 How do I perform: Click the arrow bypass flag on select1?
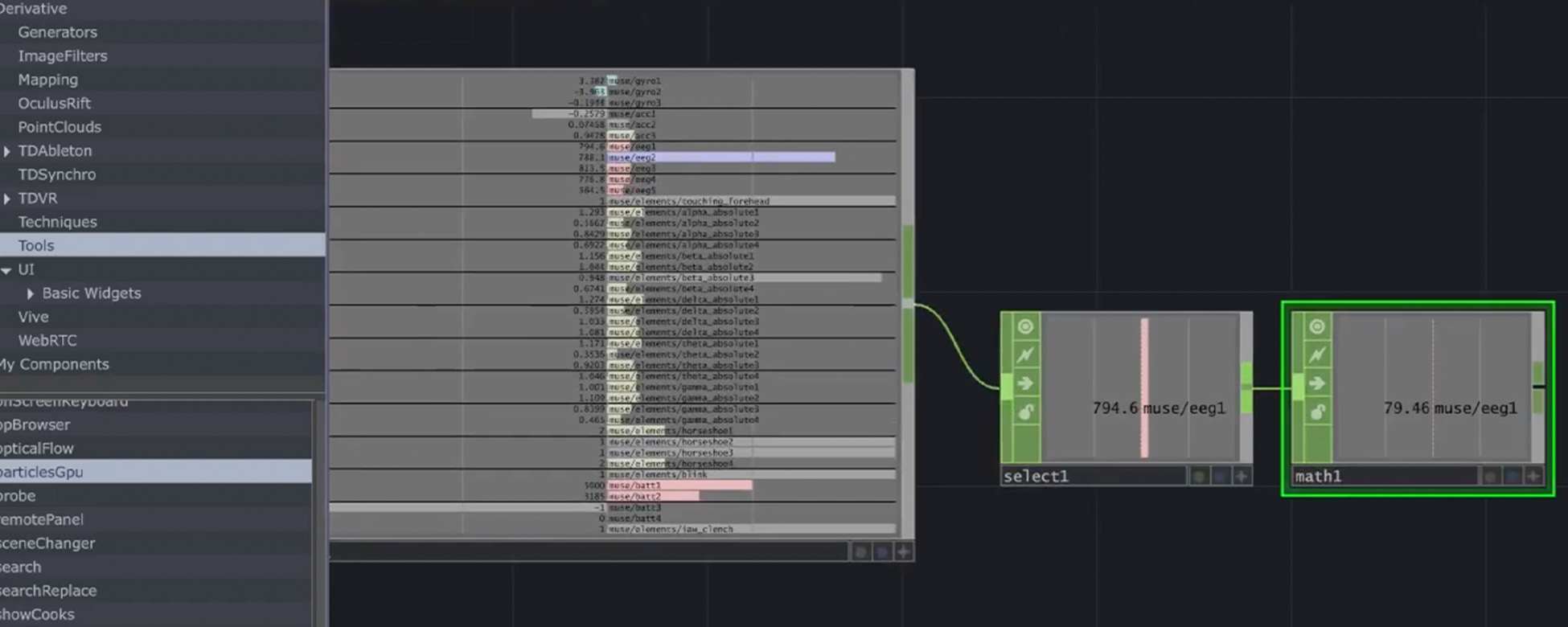(x=1025, y=383)
